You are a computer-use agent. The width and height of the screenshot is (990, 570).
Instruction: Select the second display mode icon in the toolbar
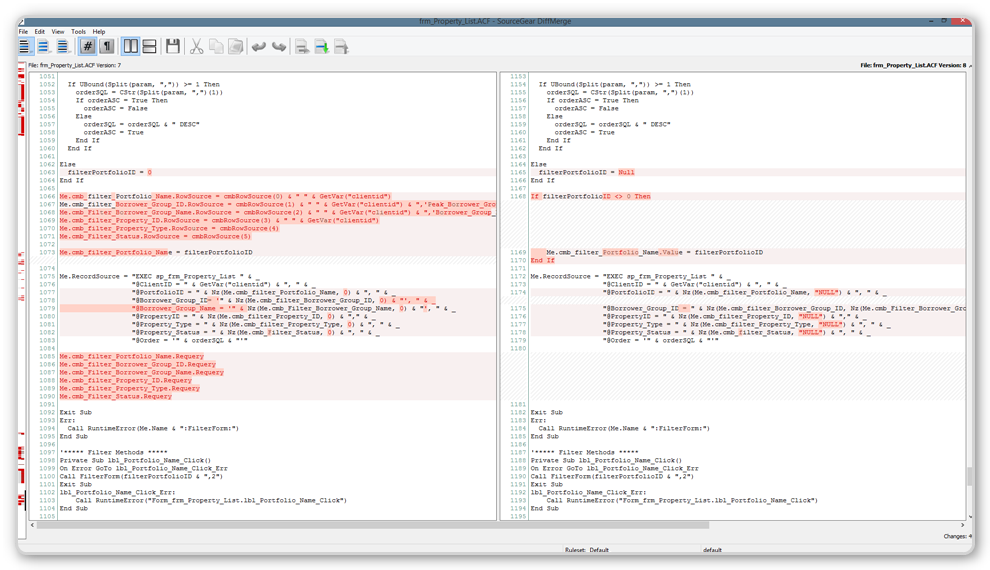click(x=43, y=46)
